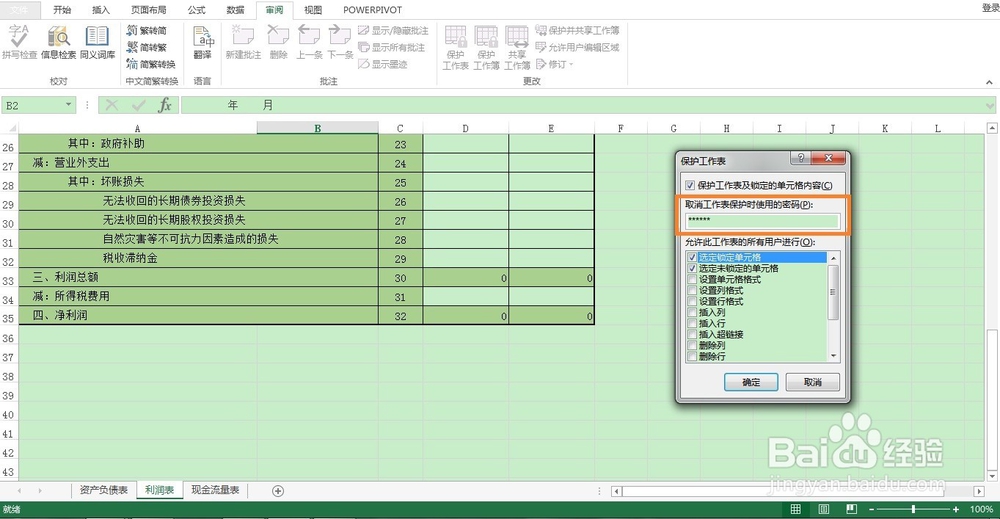Click 显示墨迹 show ink
1000x519 pixels.
pyautogui.click(x=383, y=64)
